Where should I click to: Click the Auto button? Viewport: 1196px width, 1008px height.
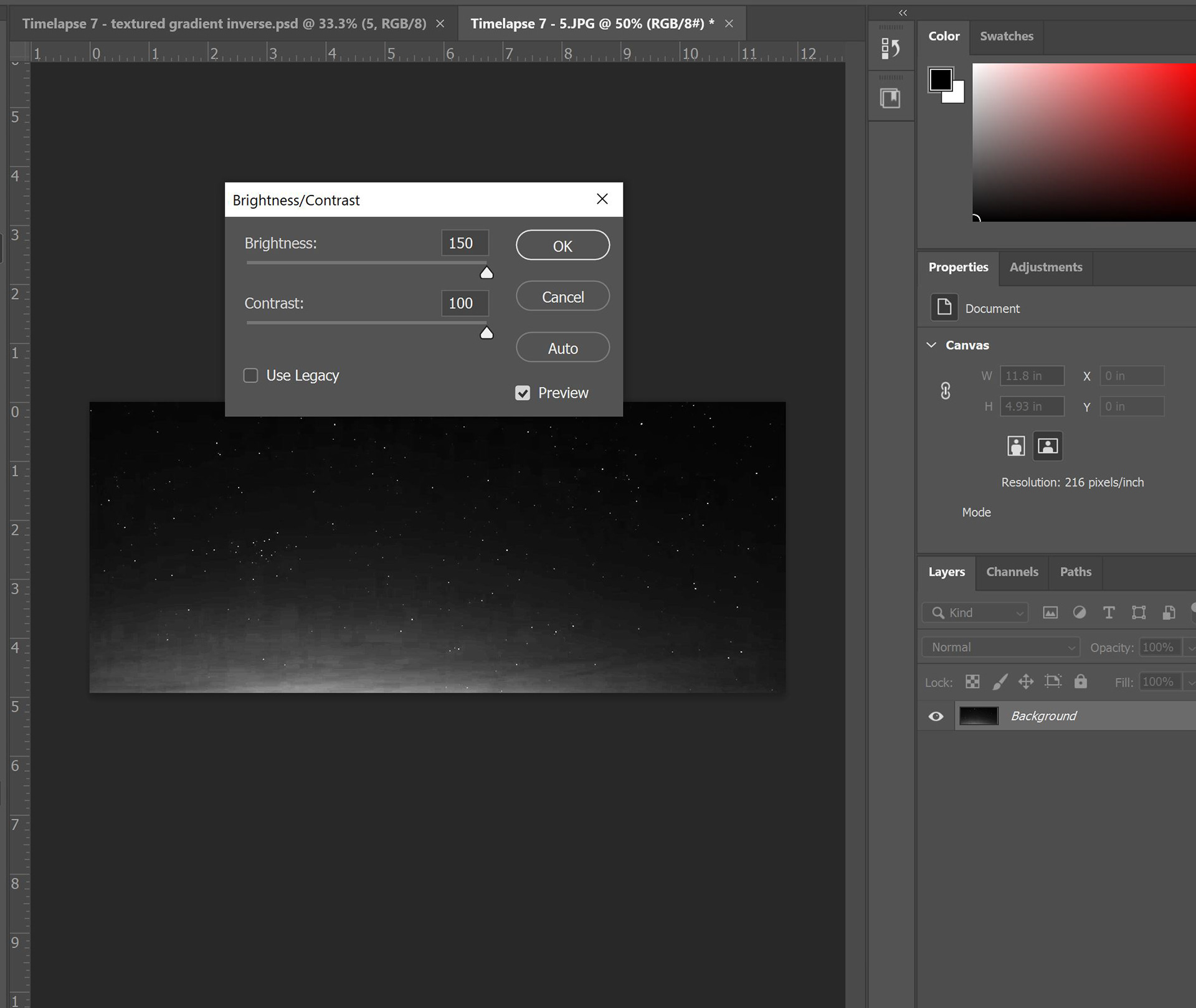pyautogui.click(x=562, y=348)
